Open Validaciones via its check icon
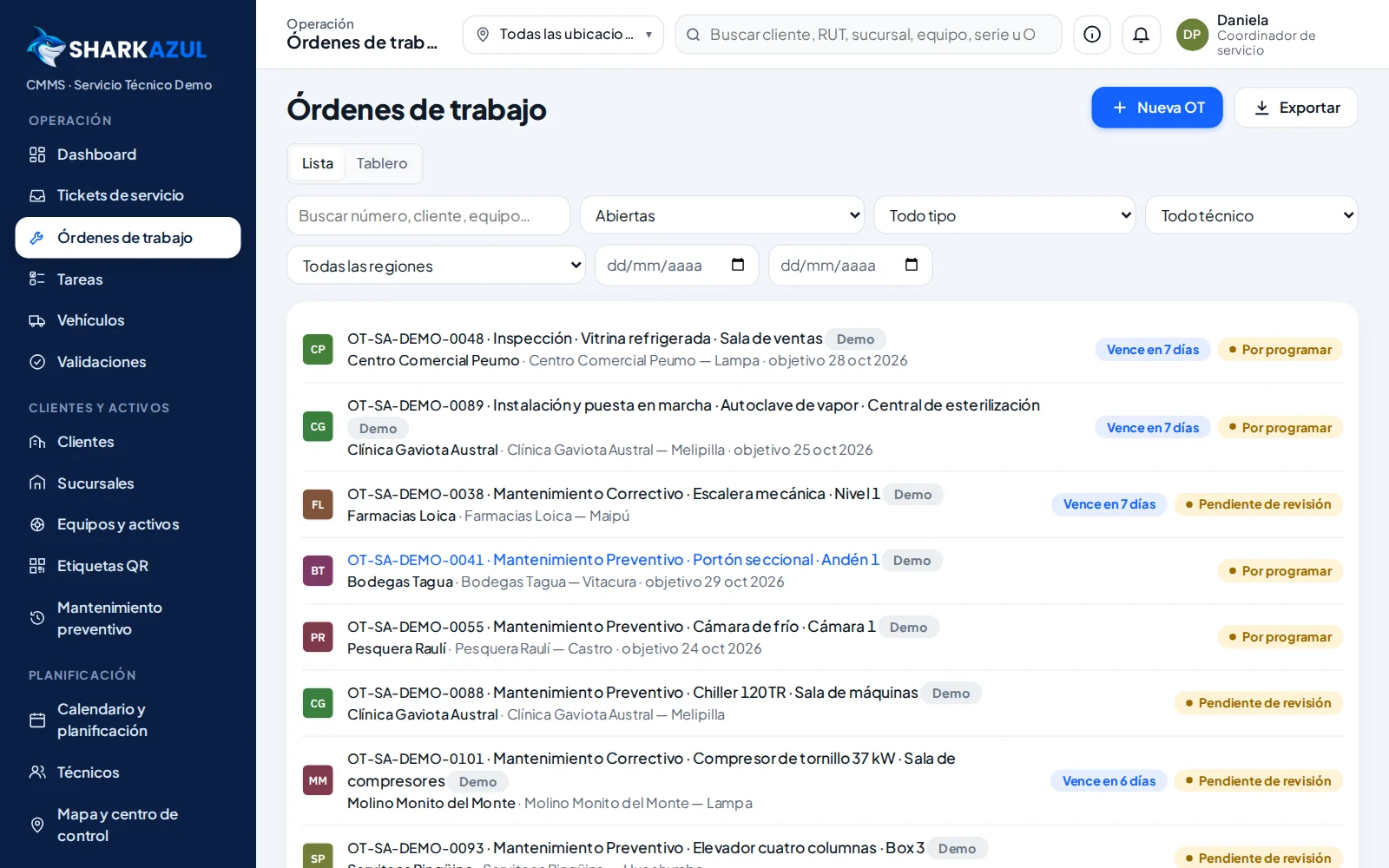 coord(37,362)
